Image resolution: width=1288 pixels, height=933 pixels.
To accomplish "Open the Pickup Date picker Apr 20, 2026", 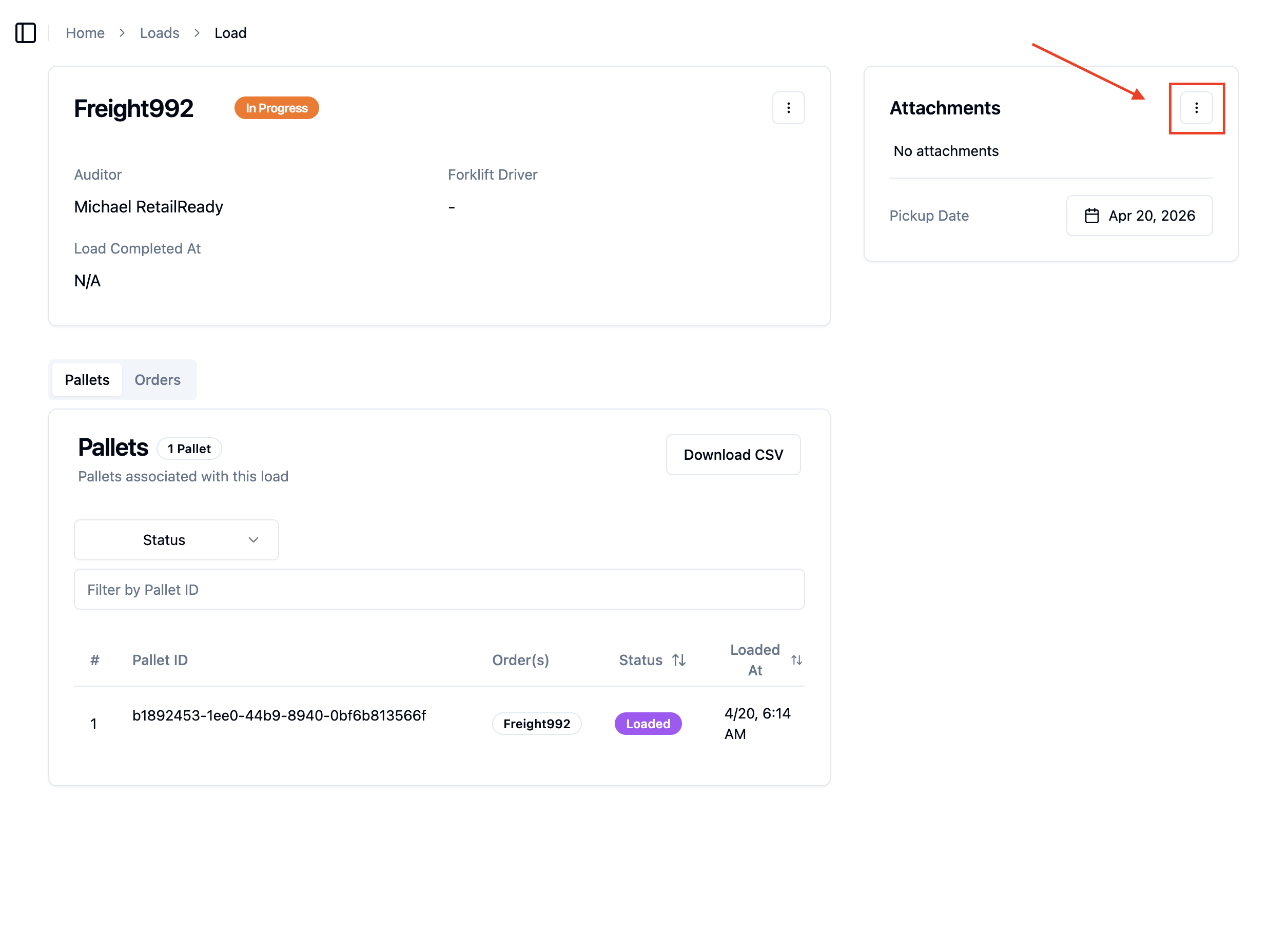I will click(1139, 216).
